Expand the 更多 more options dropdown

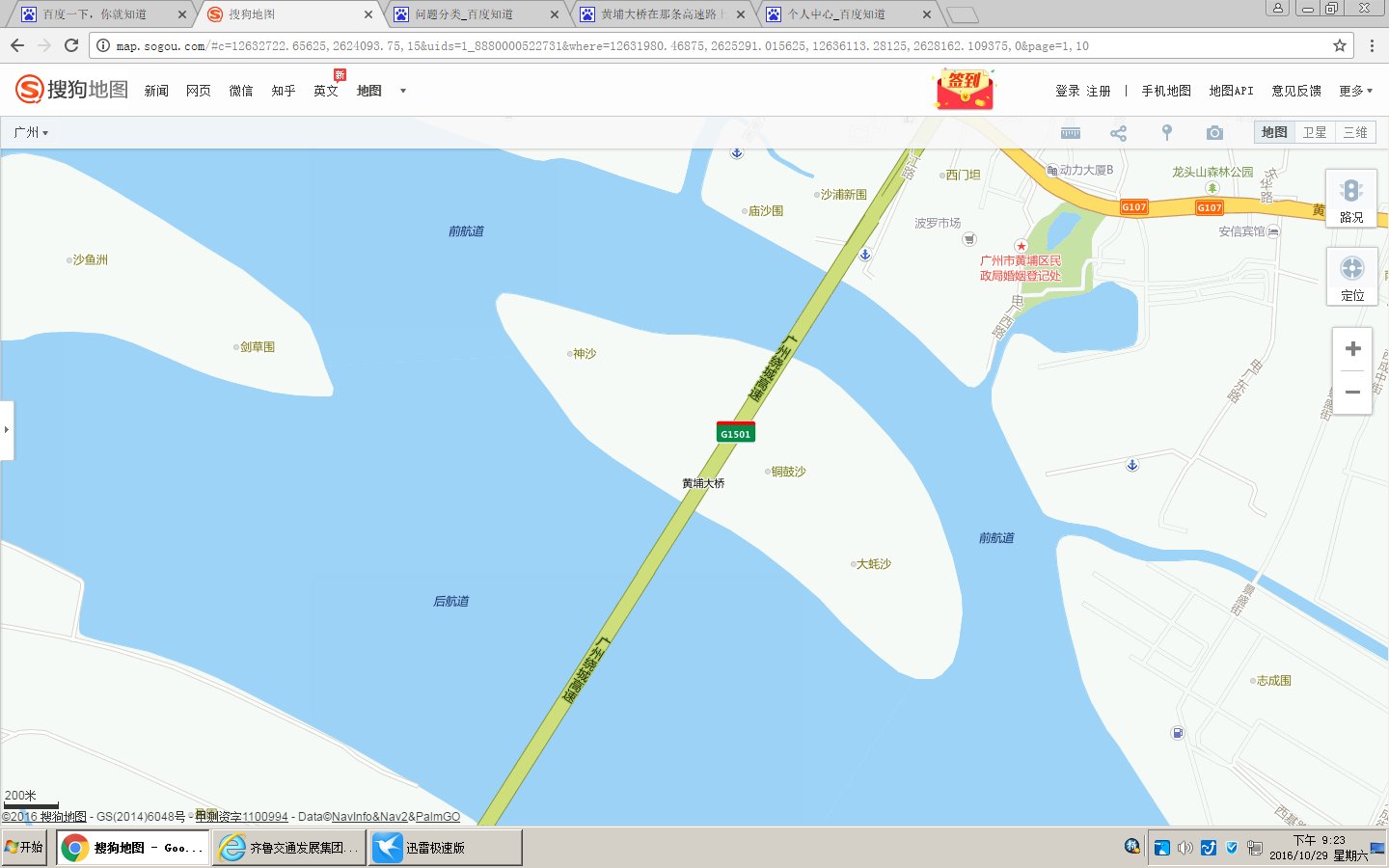coord(1352,90)
